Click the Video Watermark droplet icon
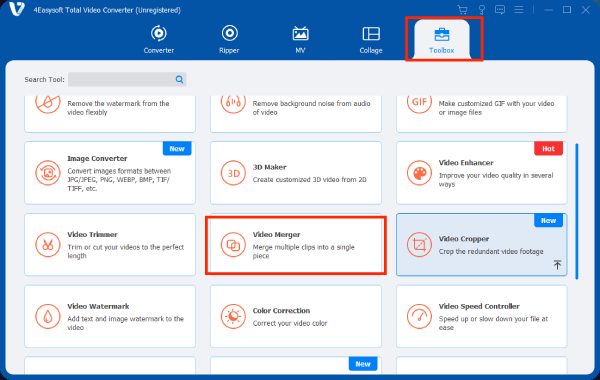Image resolution: width=600 pixels, height=380 pixels. [48, 316]
